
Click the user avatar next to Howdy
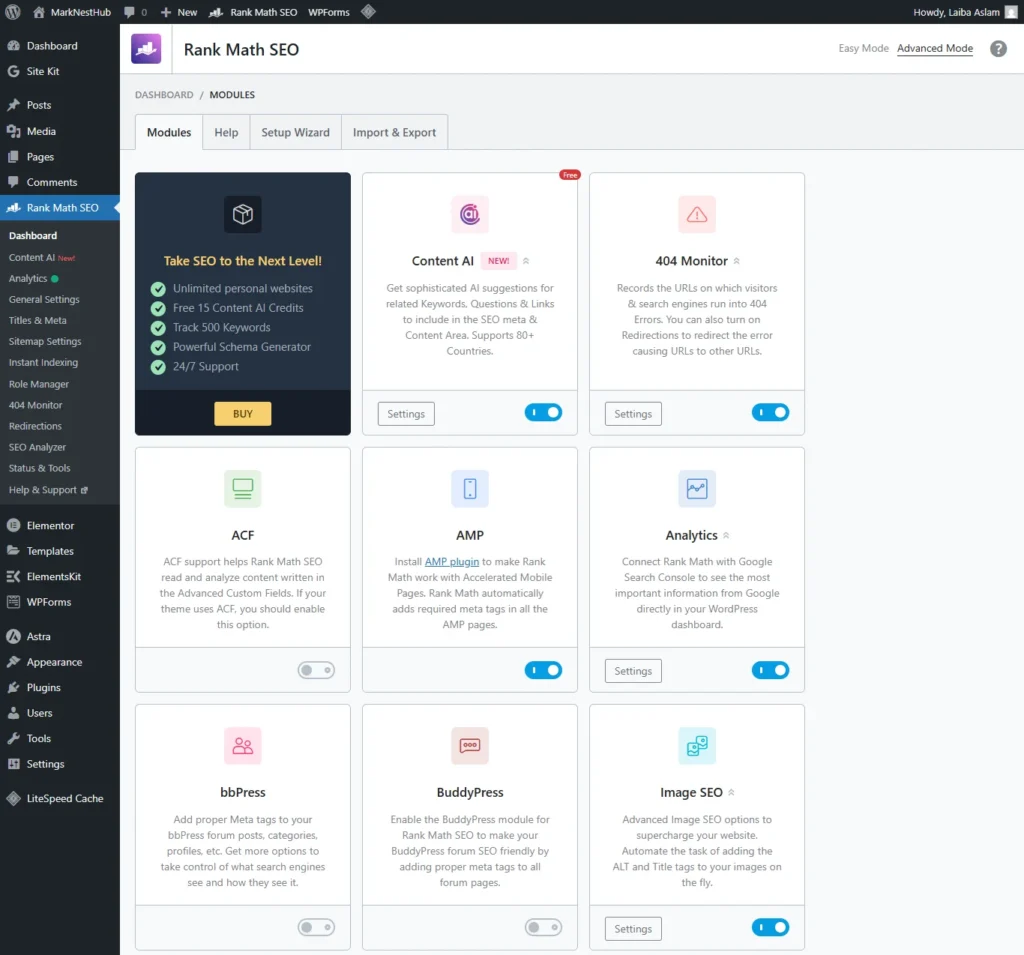click(1011, 12)
